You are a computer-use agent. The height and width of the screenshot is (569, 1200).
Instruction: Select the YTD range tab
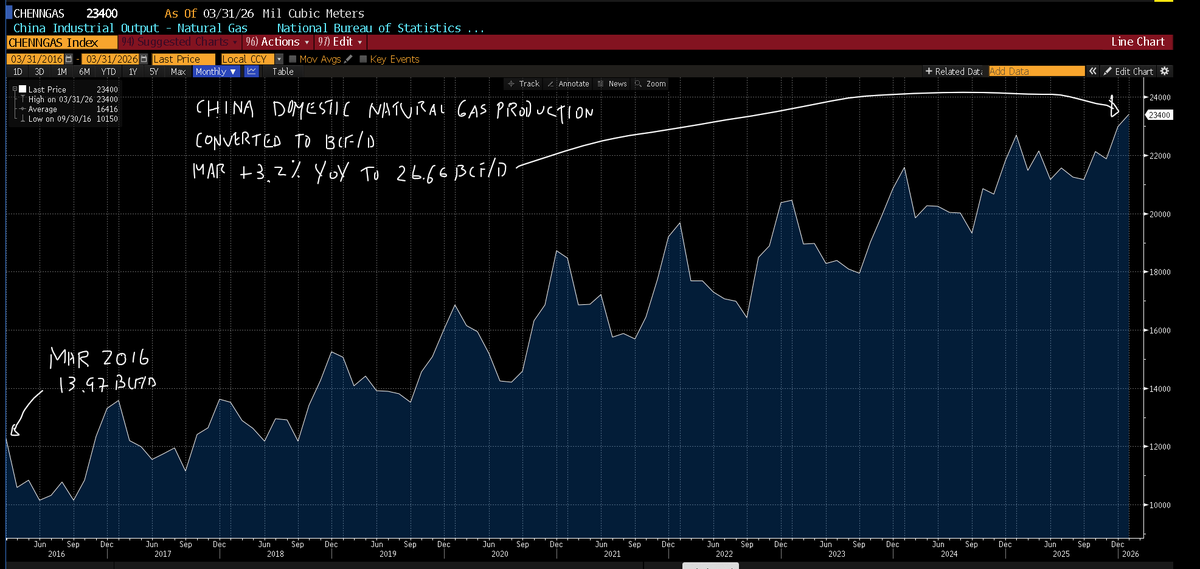pyautogui.click(x=108, y=72)
